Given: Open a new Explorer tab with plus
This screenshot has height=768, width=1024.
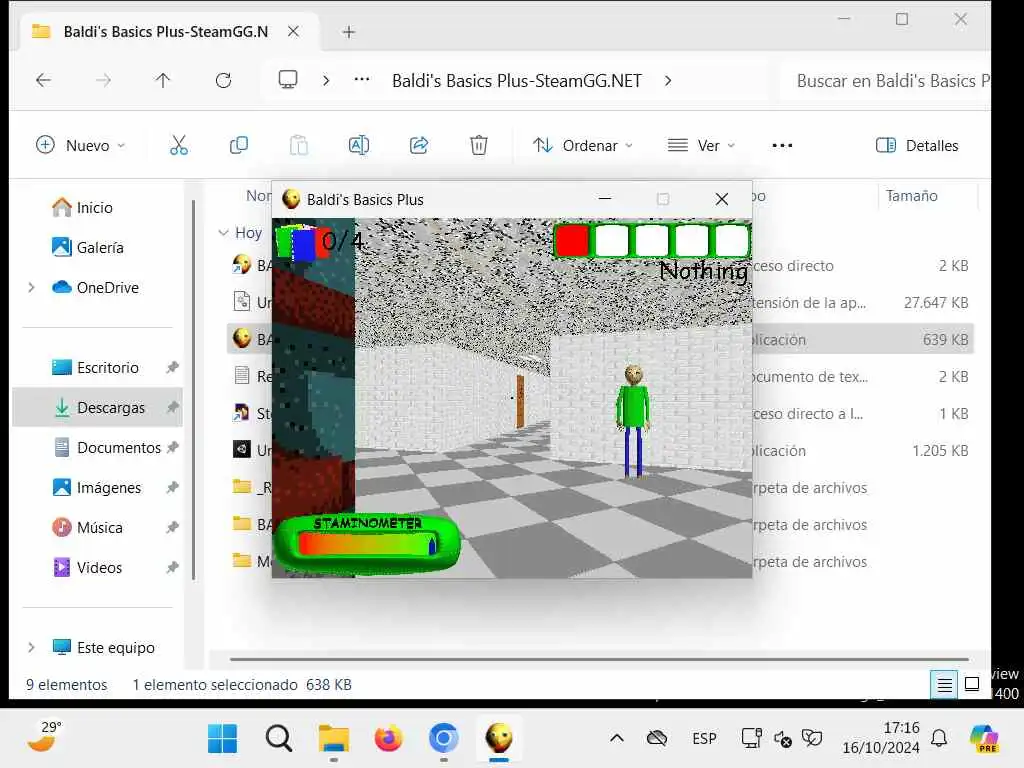Looking at the screenshot, I should point(349,32).
